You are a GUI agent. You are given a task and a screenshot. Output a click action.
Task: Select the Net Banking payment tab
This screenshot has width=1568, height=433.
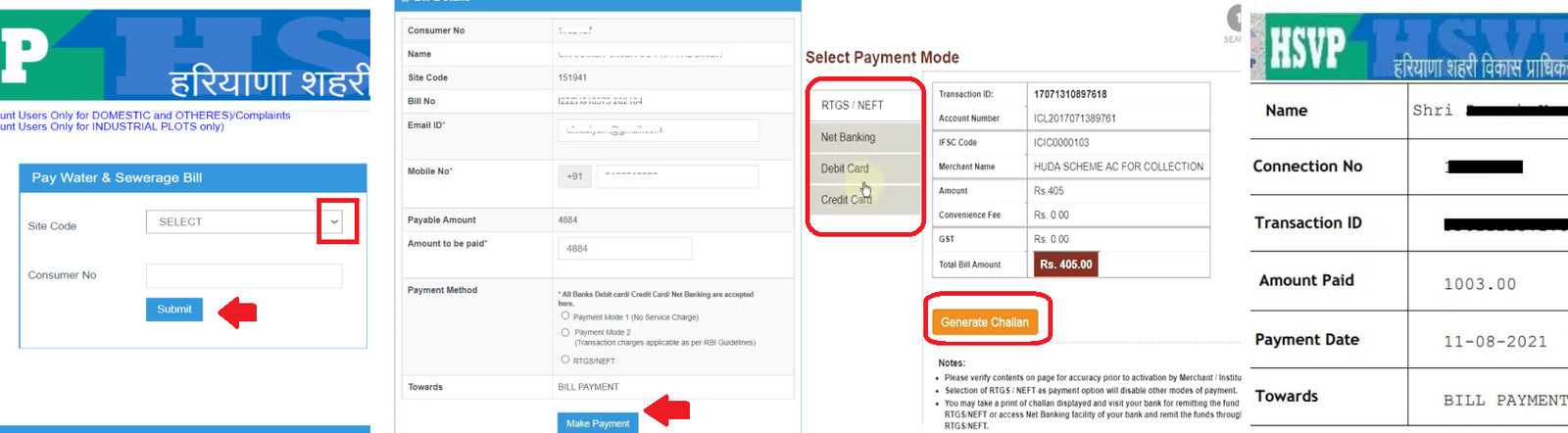[866, 137]
